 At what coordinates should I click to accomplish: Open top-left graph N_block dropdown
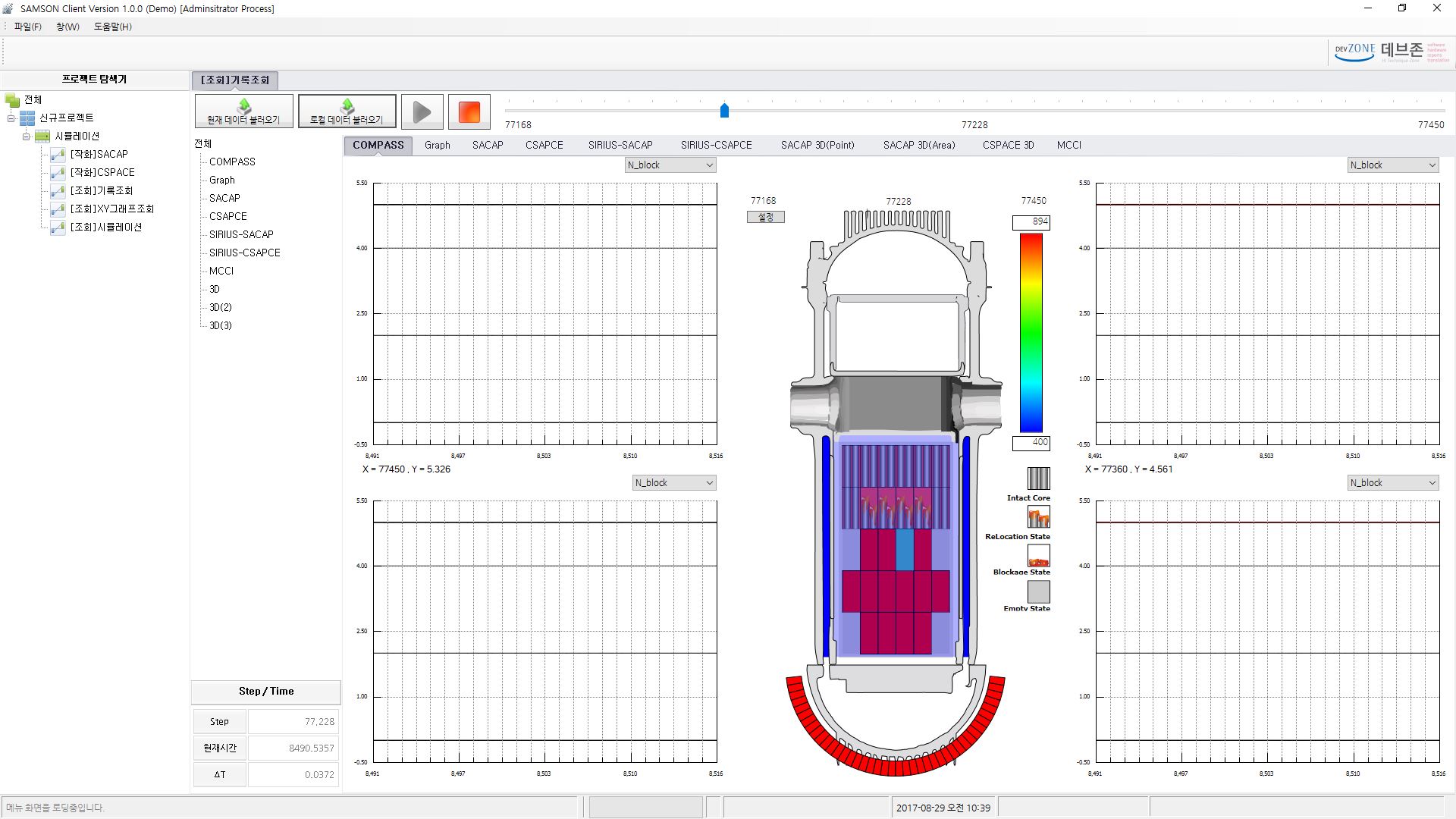coord(670,165)
